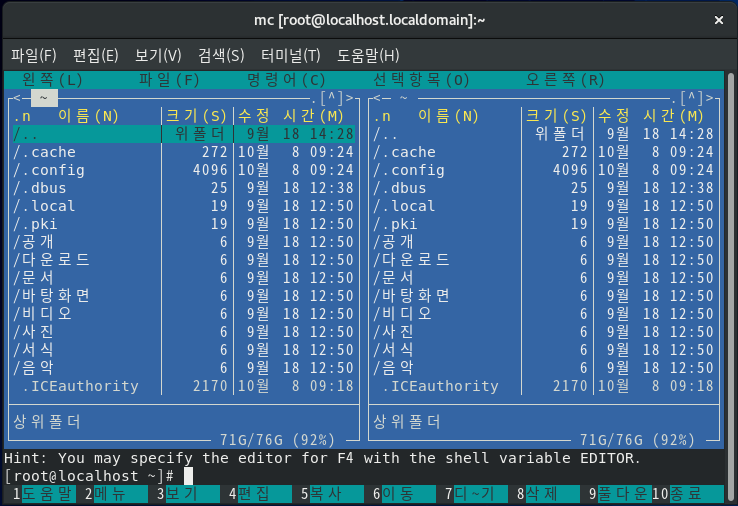Click F8 삭제 function key
Image resolution: width=738 pixels, height=506 pixels.
click(548, 494)
